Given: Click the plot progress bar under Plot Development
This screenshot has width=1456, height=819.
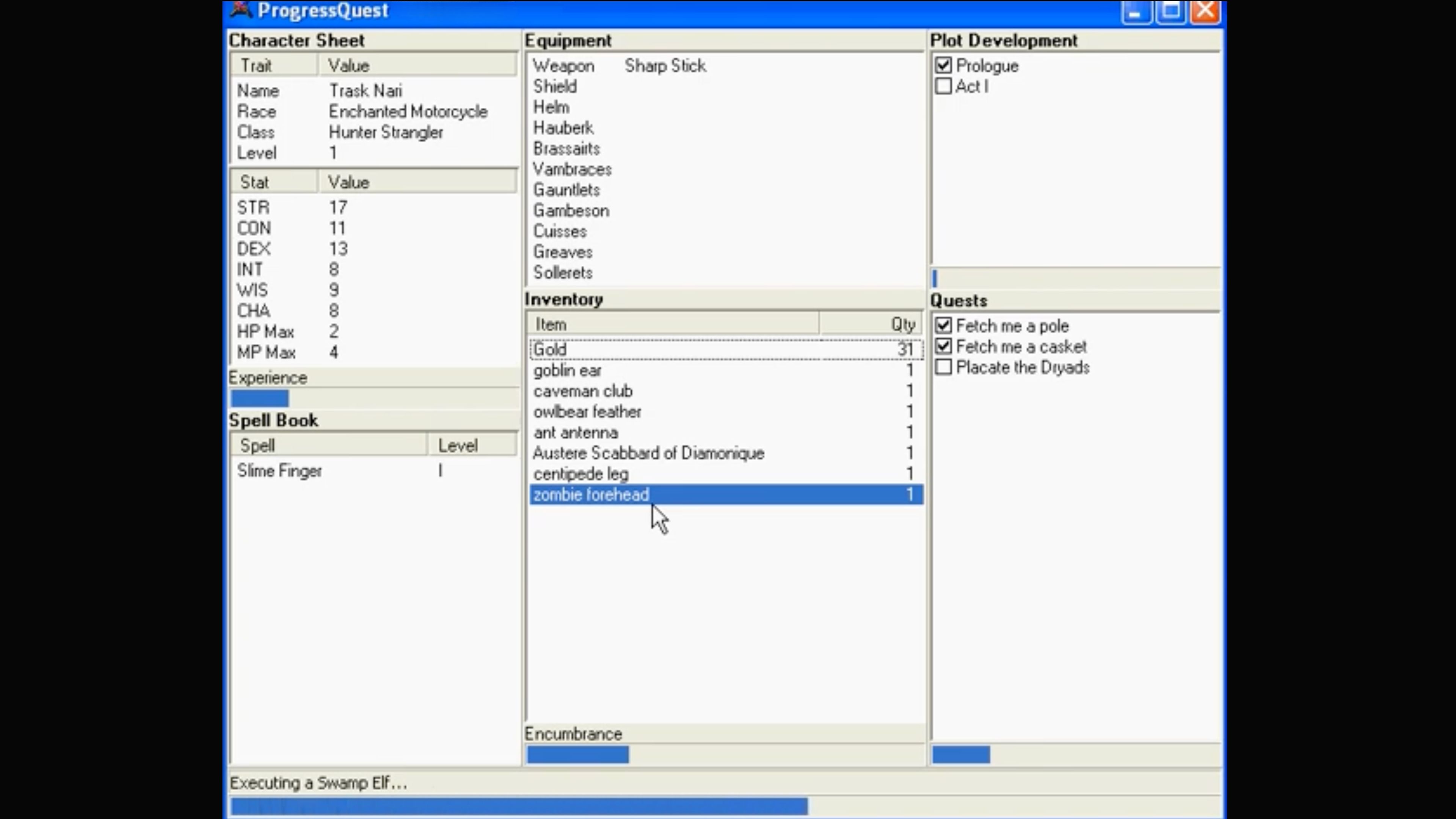Looking at the screenshot, I should point(1076,278).
